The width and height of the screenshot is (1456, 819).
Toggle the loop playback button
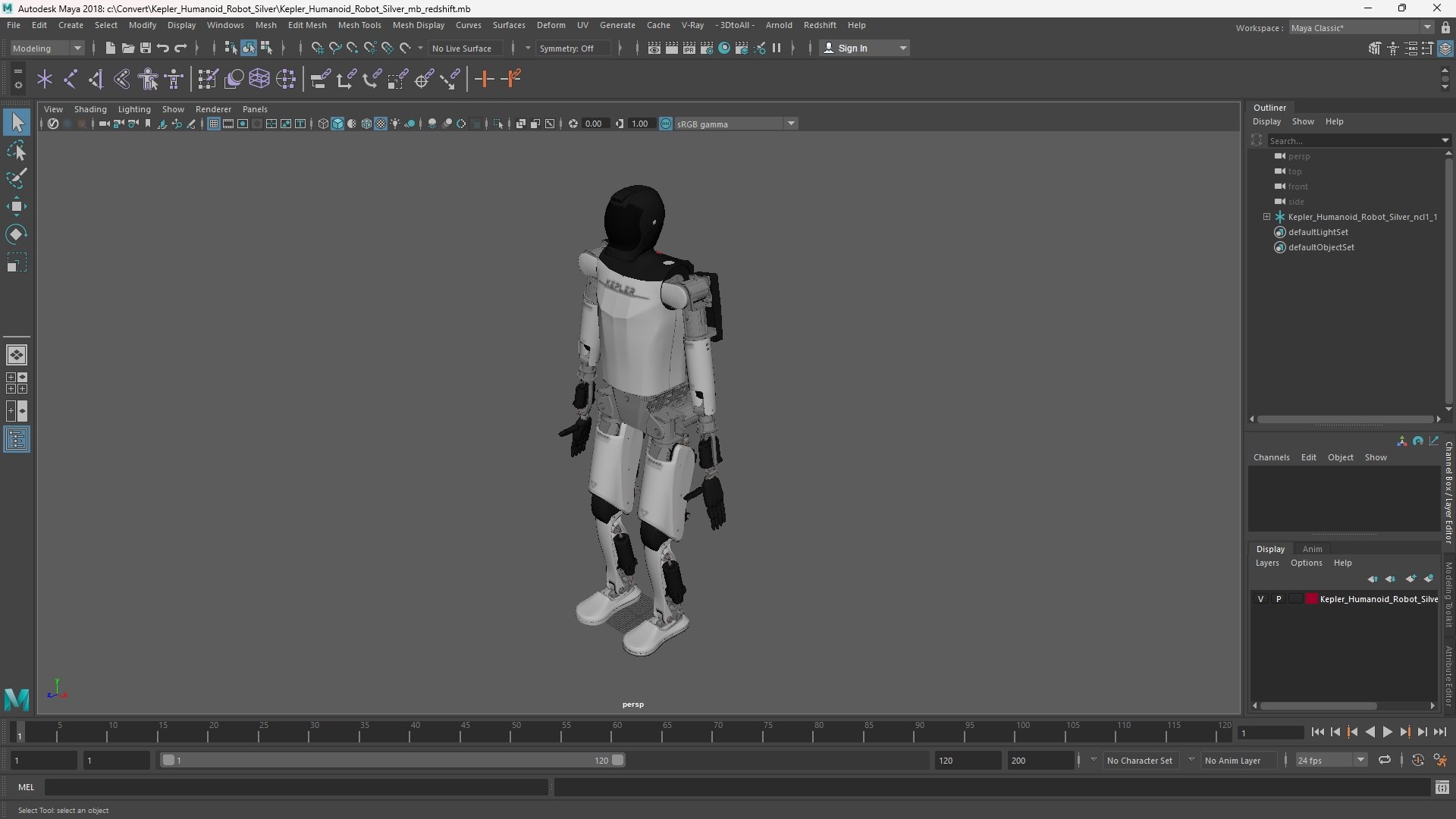(1385, 760)
